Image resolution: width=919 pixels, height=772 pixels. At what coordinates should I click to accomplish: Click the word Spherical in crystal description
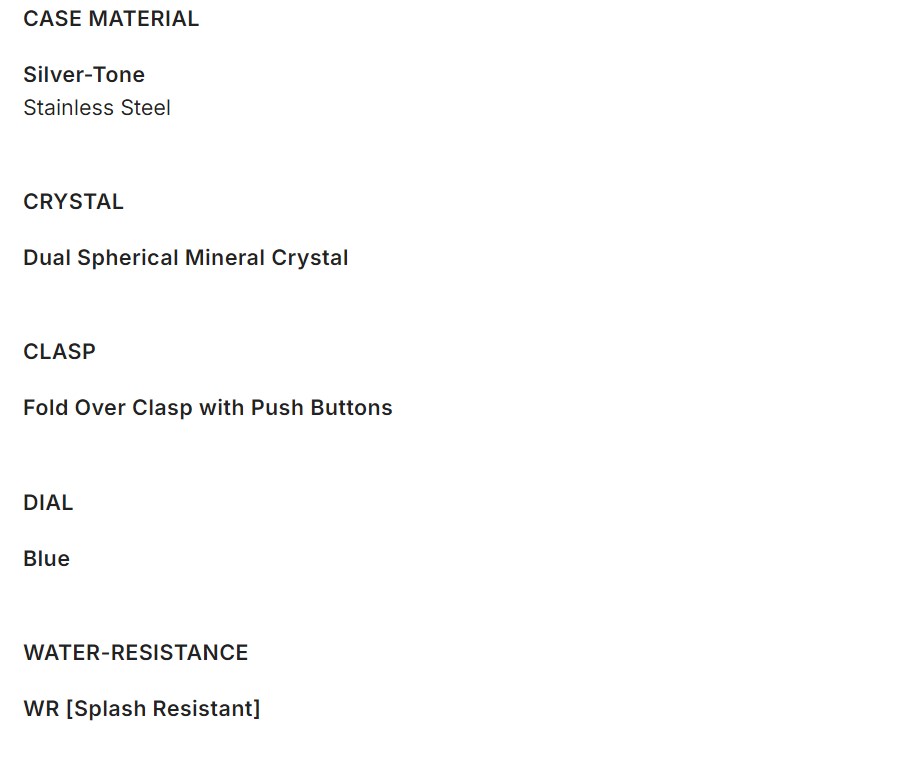click(128, 258)
